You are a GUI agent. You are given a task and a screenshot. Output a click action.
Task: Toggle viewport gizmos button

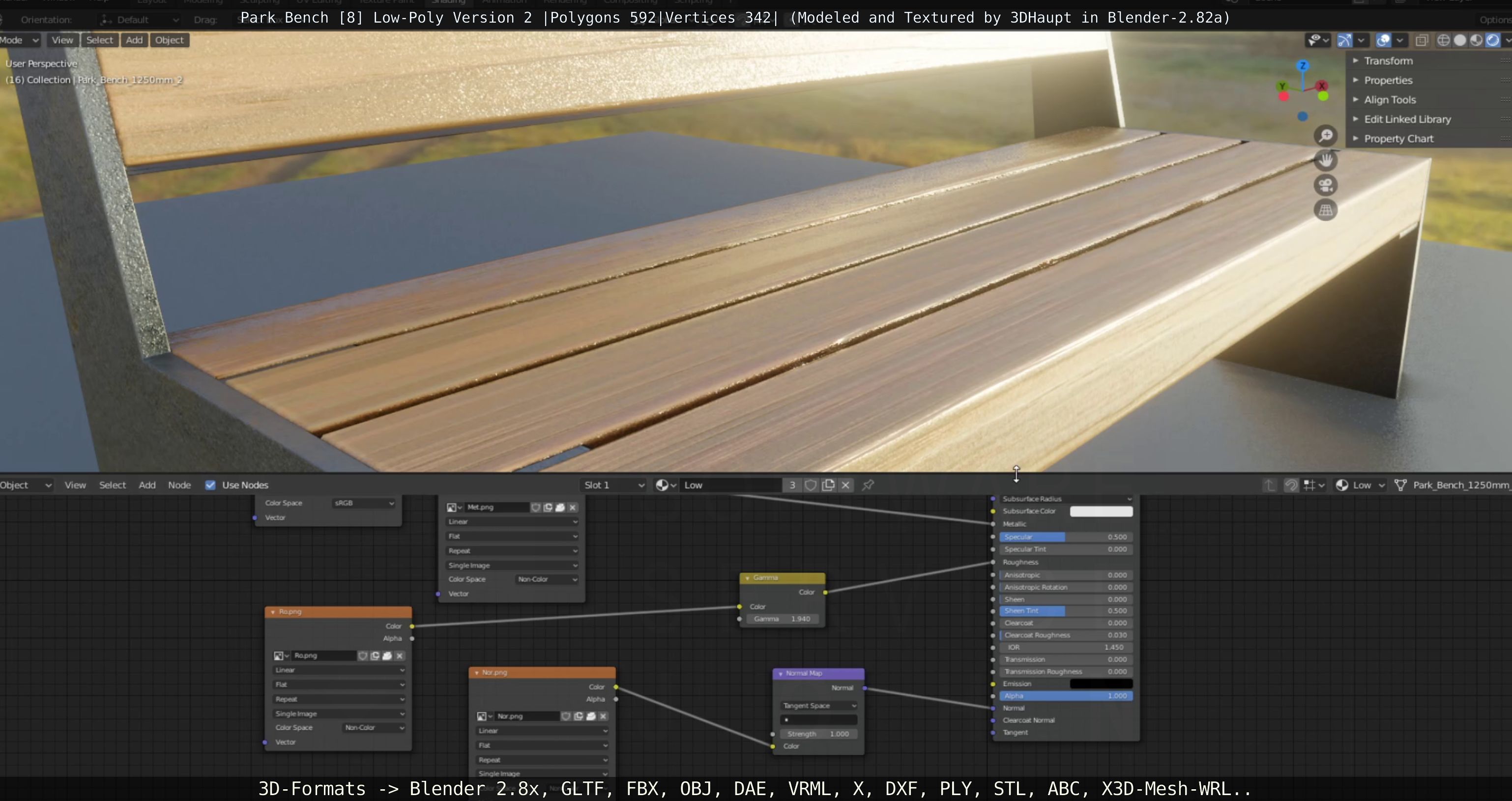1344,40
